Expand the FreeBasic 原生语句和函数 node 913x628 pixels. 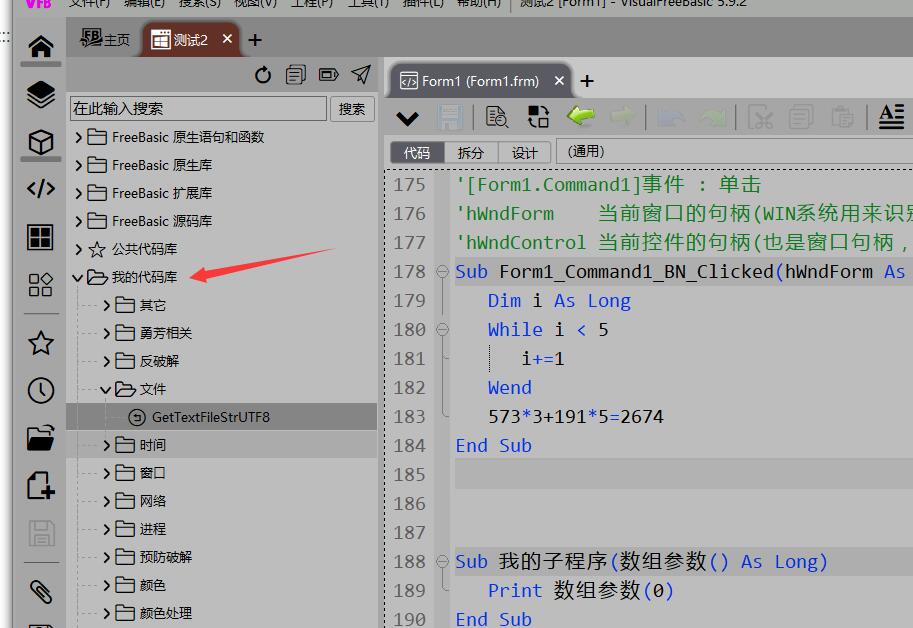(x=78, y=137)
